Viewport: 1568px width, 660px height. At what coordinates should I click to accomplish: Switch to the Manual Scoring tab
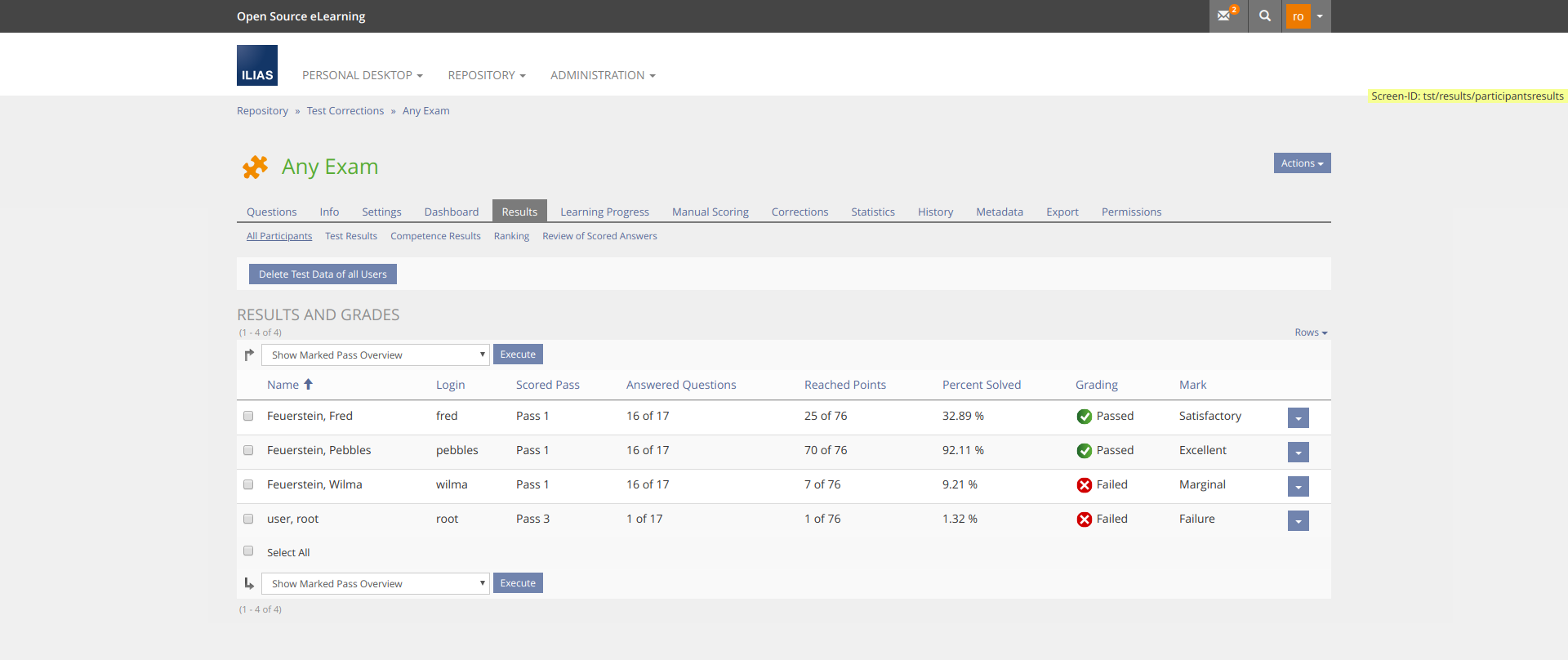pos(710,212)
